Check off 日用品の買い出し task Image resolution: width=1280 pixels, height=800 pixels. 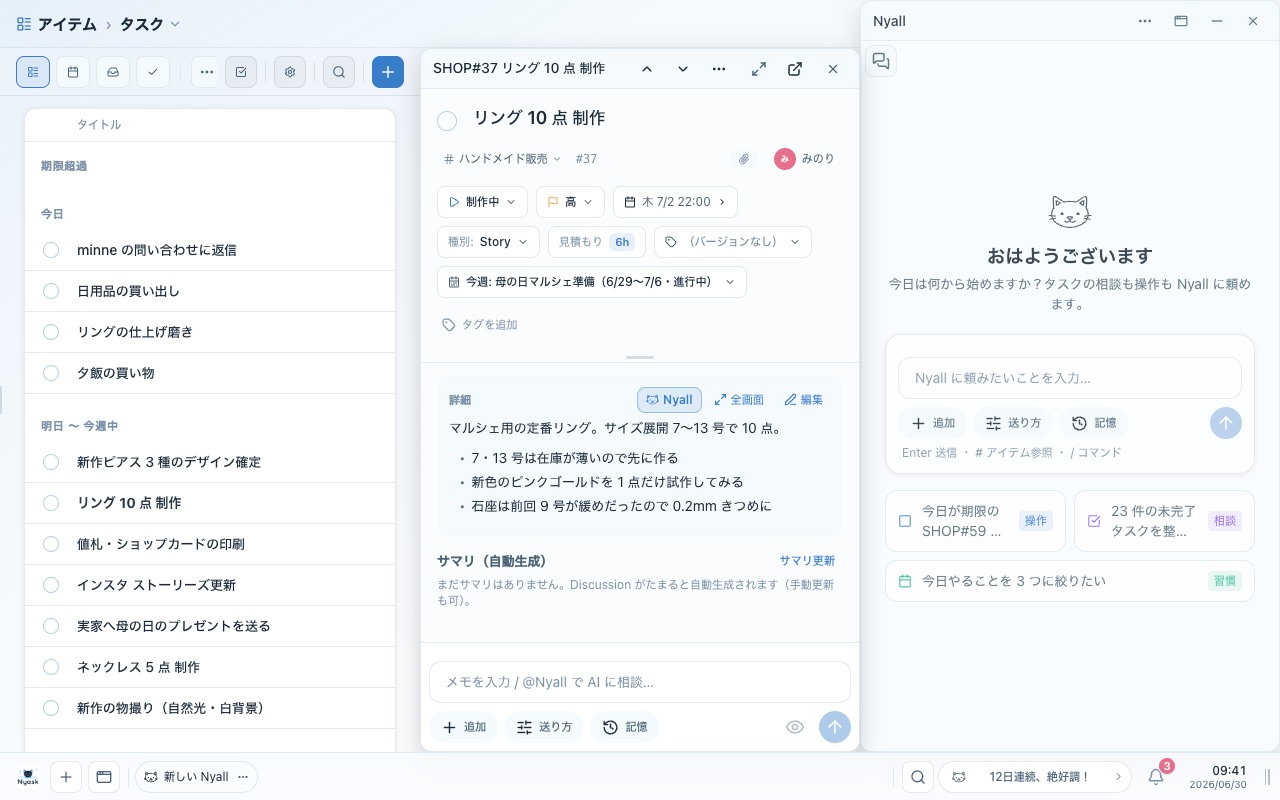tap(51, 291)
